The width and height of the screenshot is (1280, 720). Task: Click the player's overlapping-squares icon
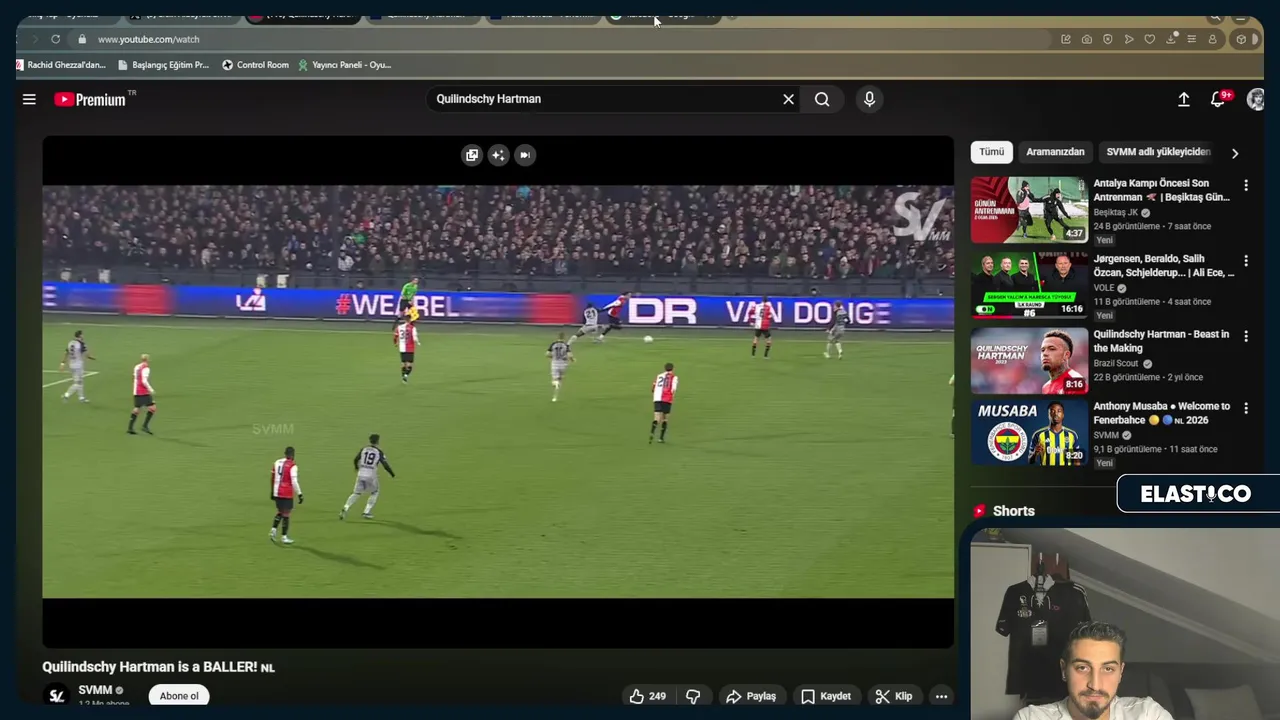point(472,155)
